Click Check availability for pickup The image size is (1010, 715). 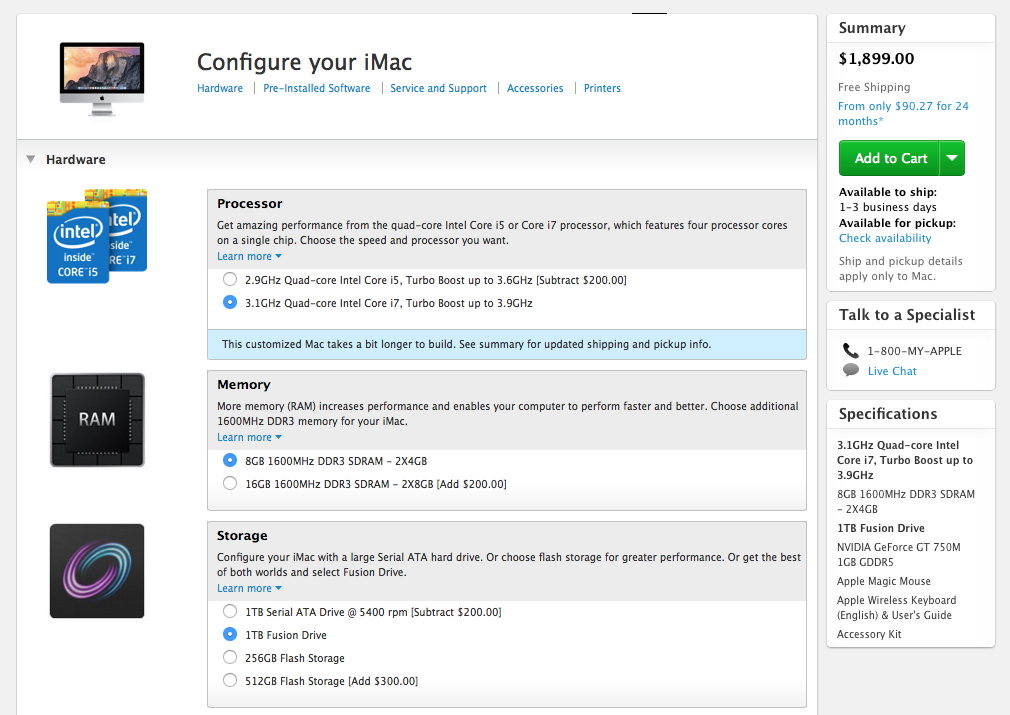click(x=885, y=238)
